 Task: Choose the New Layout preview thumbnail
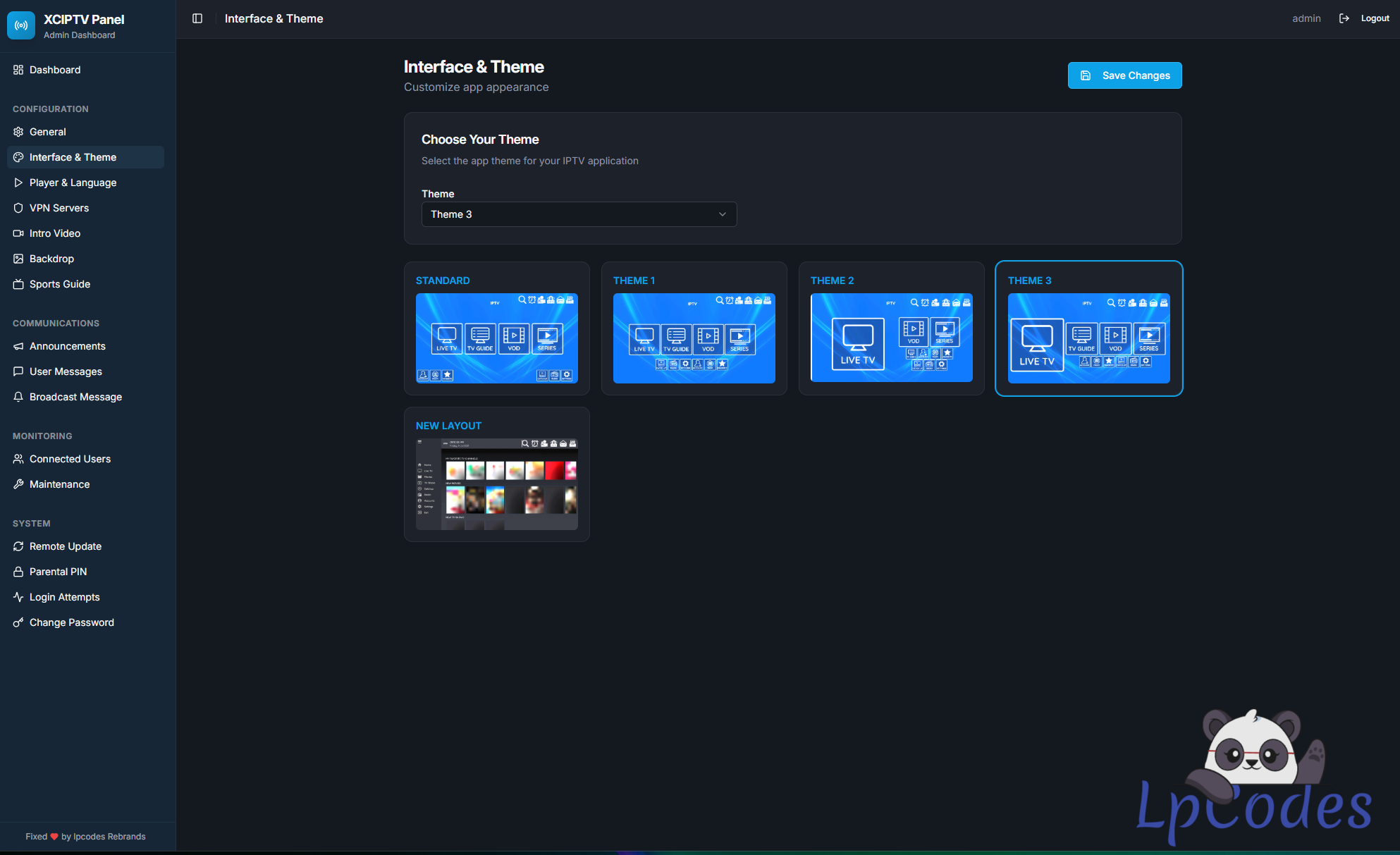pos(496,484)
